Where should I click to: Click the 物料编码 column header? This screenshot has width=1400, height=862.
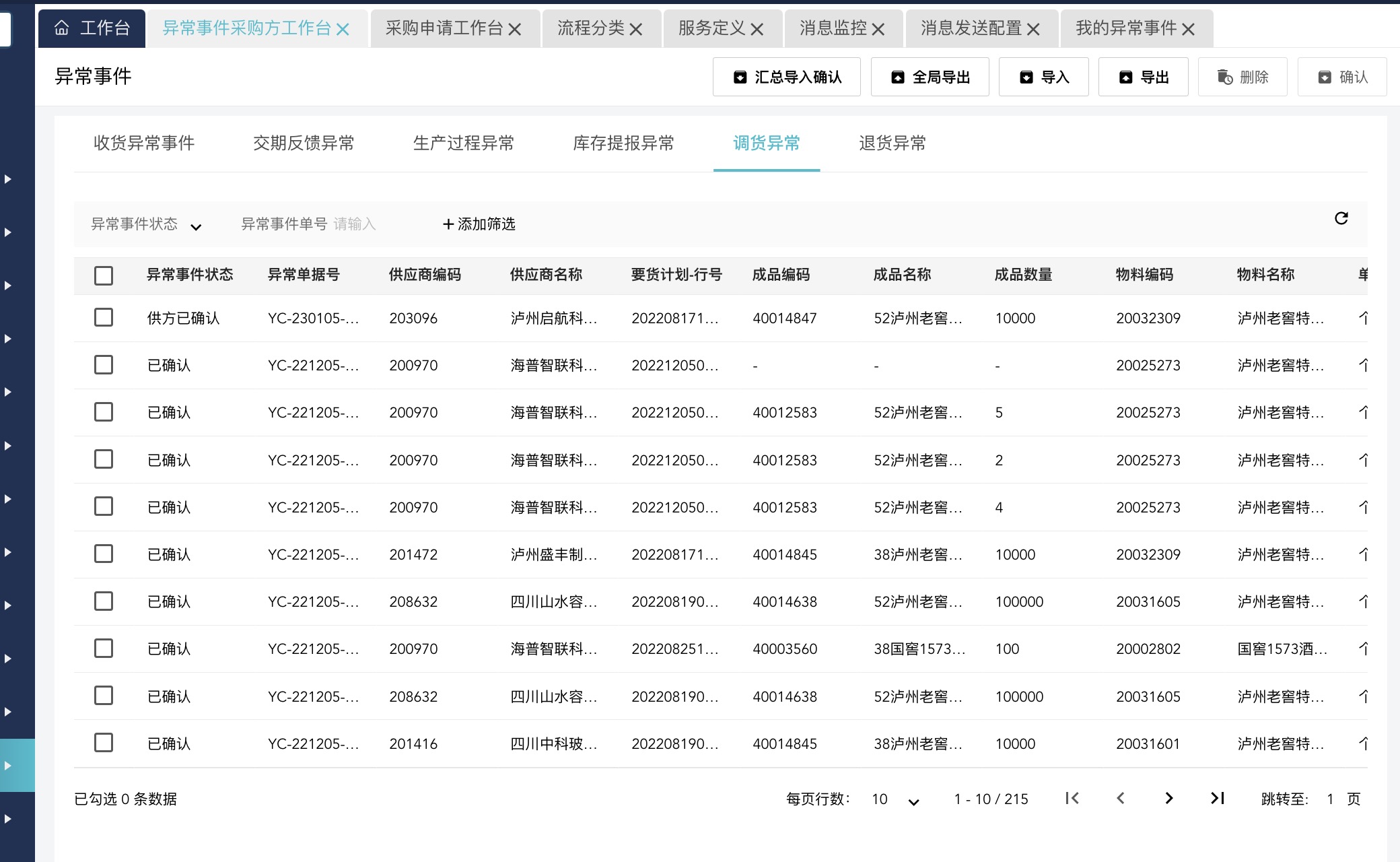(x=1144, y=275)
